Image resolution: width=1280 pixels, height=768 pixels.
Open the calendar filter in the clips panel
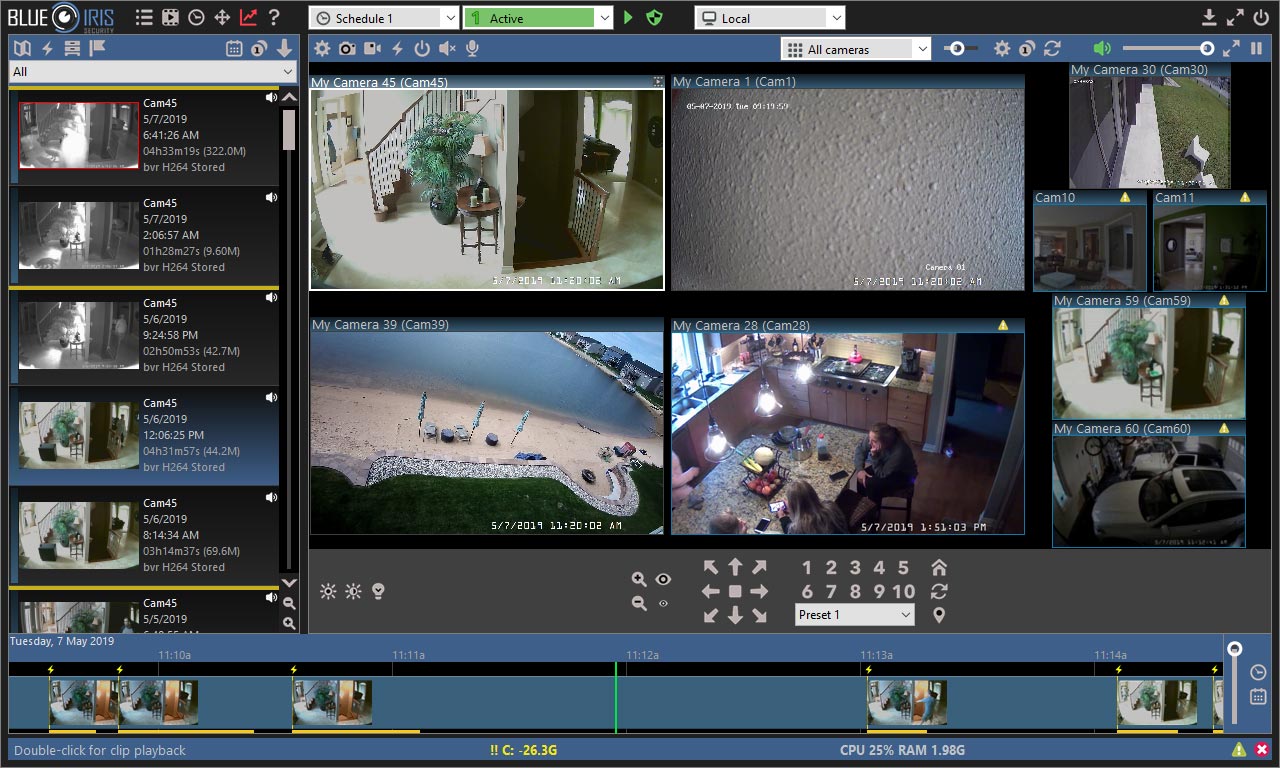(x=236, y=47)
